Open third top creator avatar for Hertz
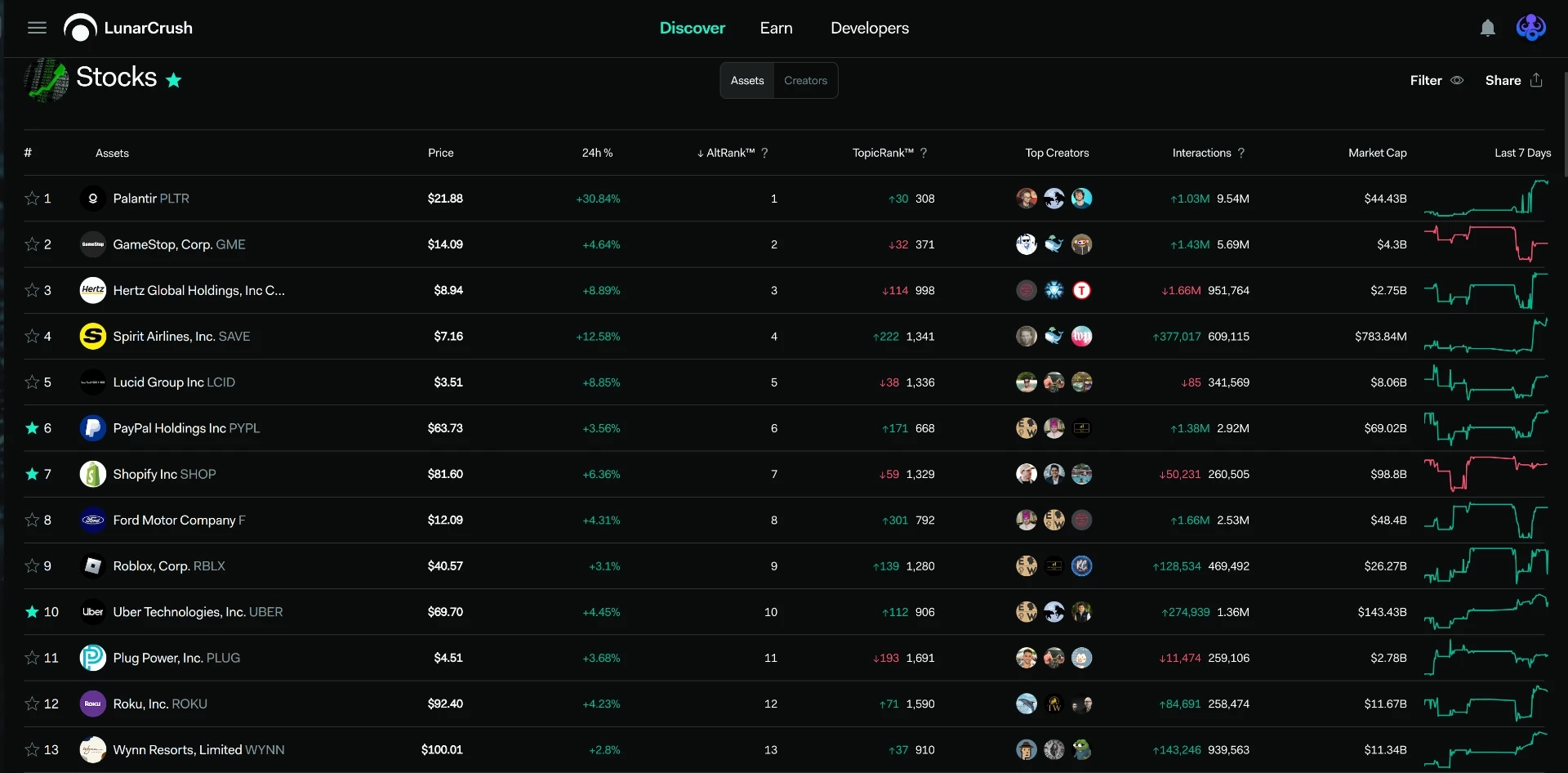Viewport: 1568px width, 773px height. coord(1082,290)
